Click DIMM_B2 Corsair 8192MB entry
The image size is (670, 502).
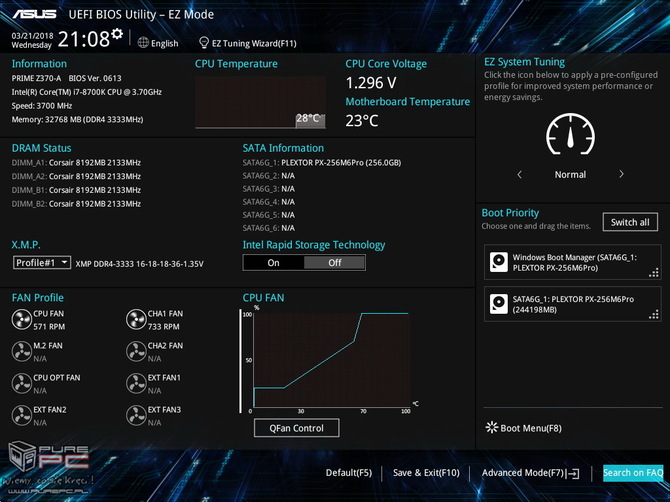click(76, 204)
